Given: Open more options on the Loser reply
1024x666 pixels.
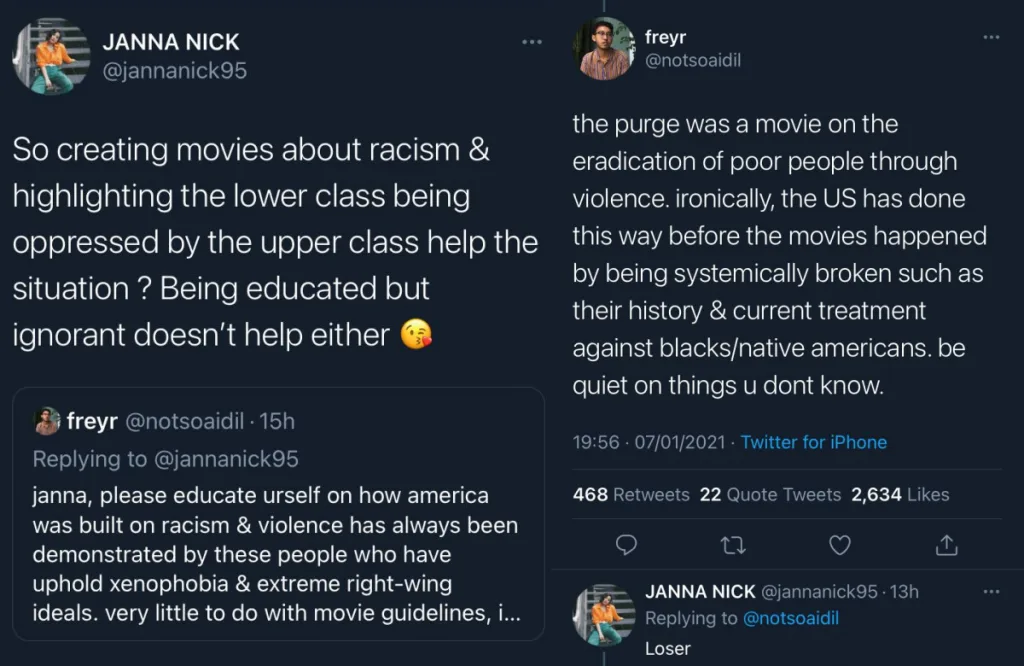Looking at the screenshot, I should tap(991, 591).
